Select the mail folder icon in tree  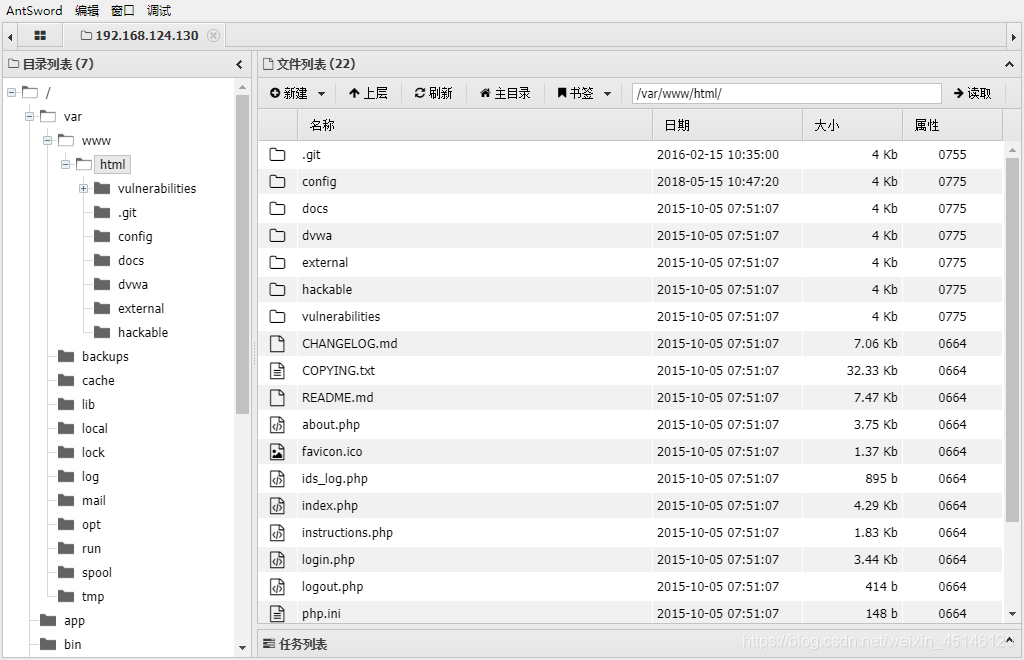point(66,500)
